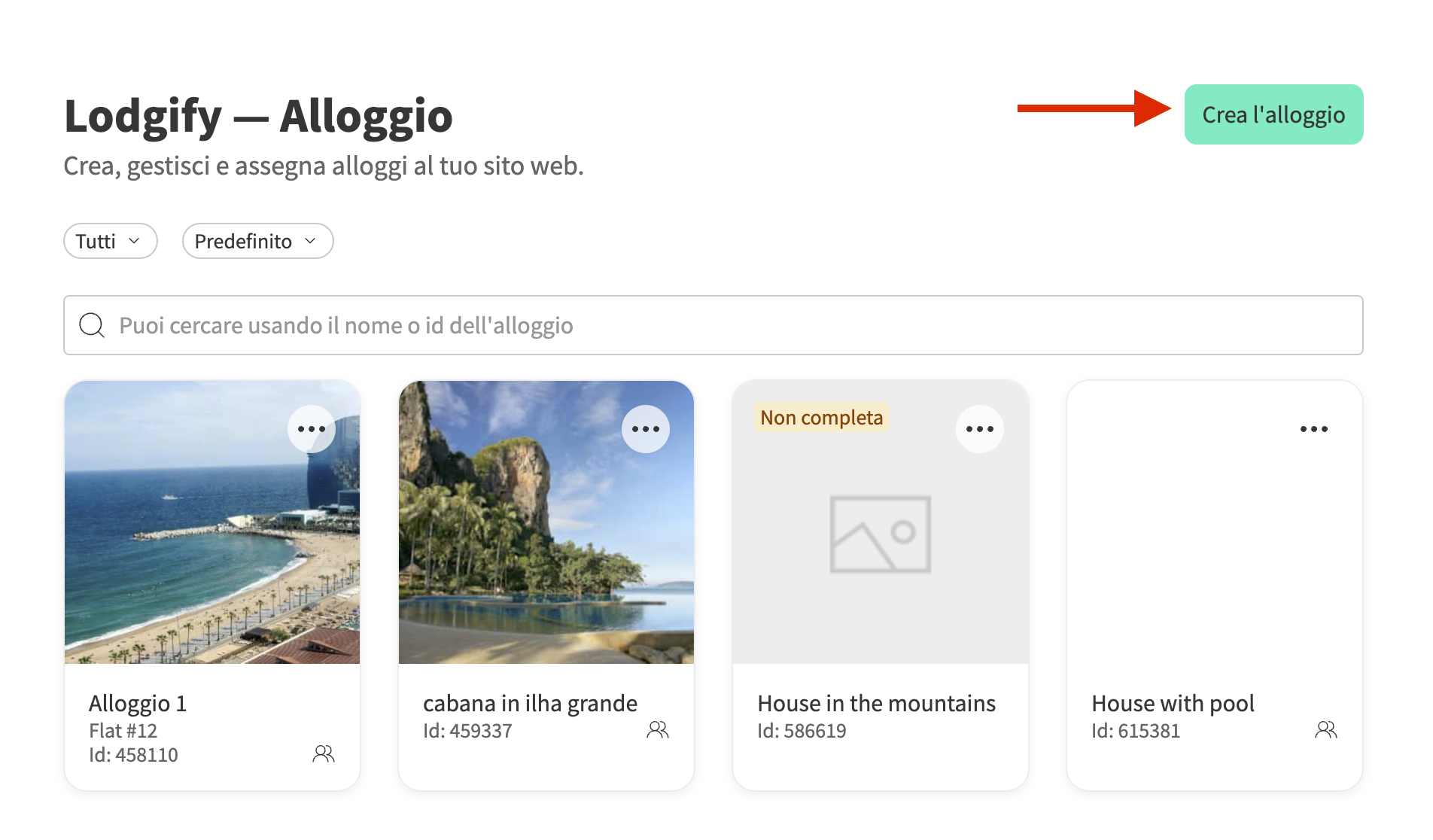Click guests icon on Alloggio 1 card
This screenshot has width=1433, height=840.
tap(324, 753)
